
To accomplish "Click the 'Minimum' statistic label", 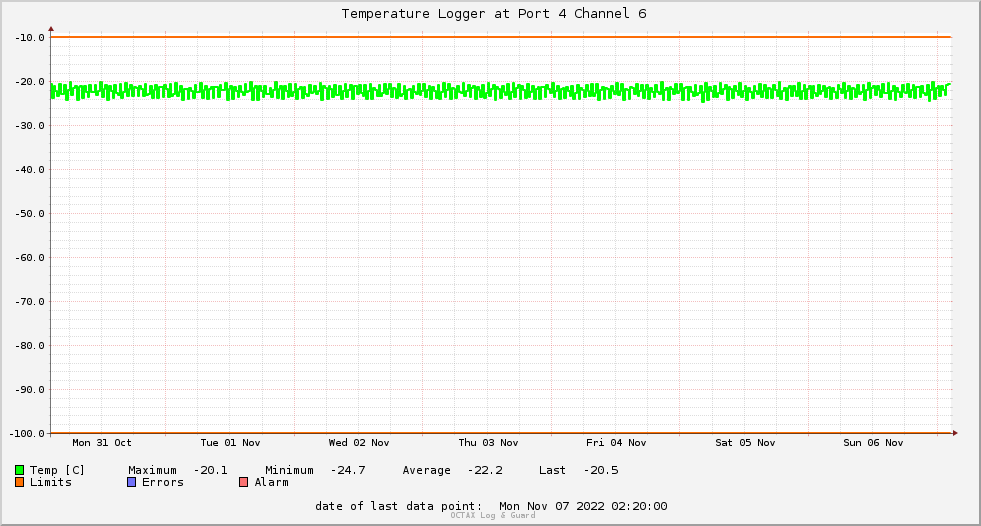I will point(289,470).
